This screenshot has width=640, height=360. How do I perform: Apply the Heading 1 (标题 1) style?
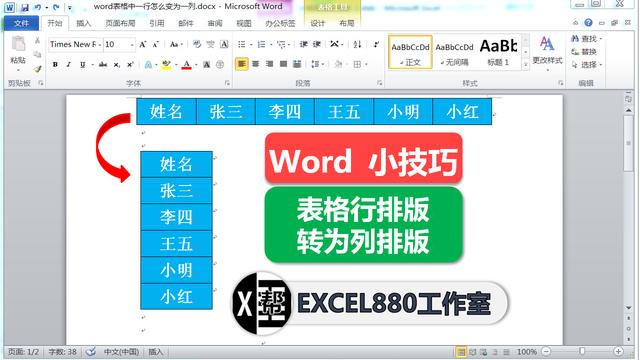[499, 52]
